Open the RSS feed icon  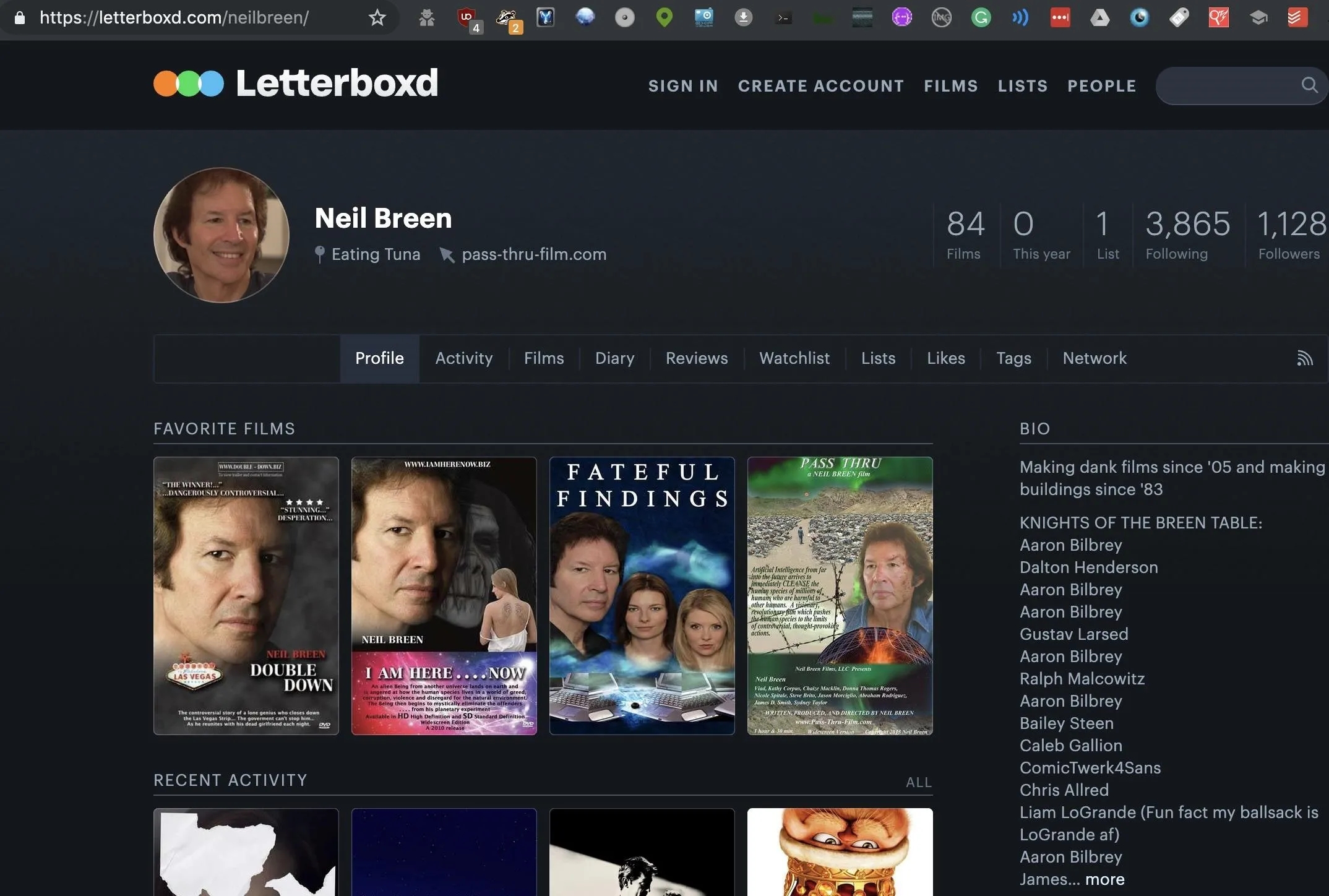[1304, 358]
